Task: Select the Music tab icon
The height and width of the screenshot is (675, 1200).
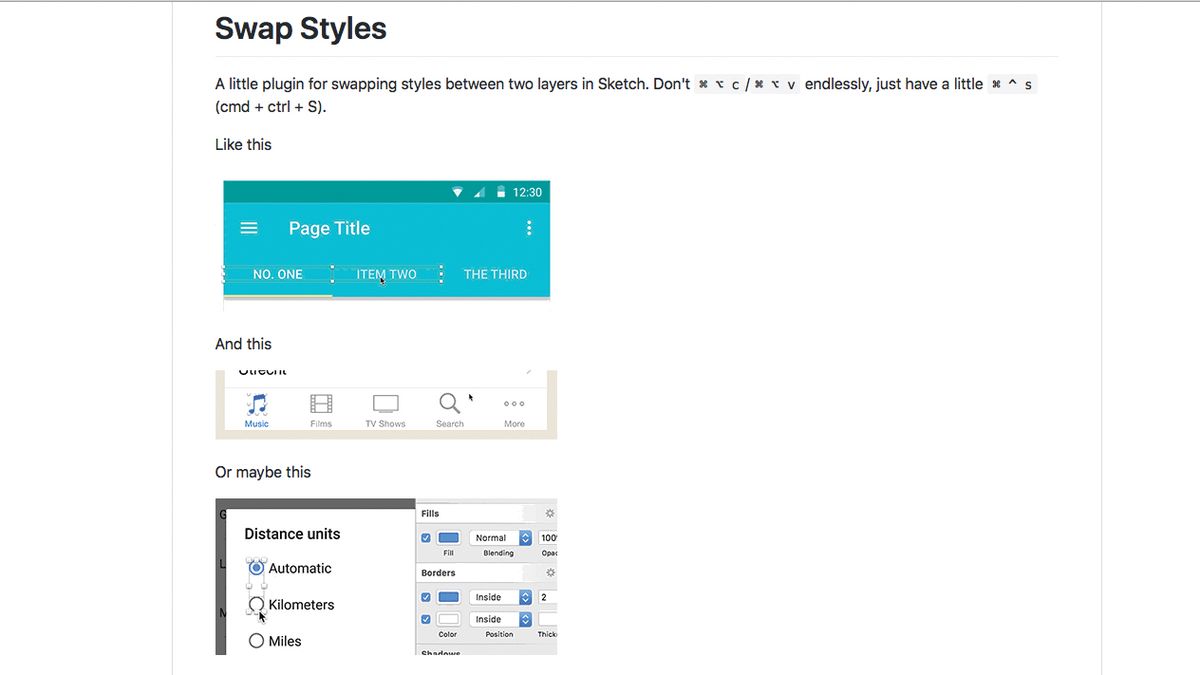Action: click(x=256, y=404)
